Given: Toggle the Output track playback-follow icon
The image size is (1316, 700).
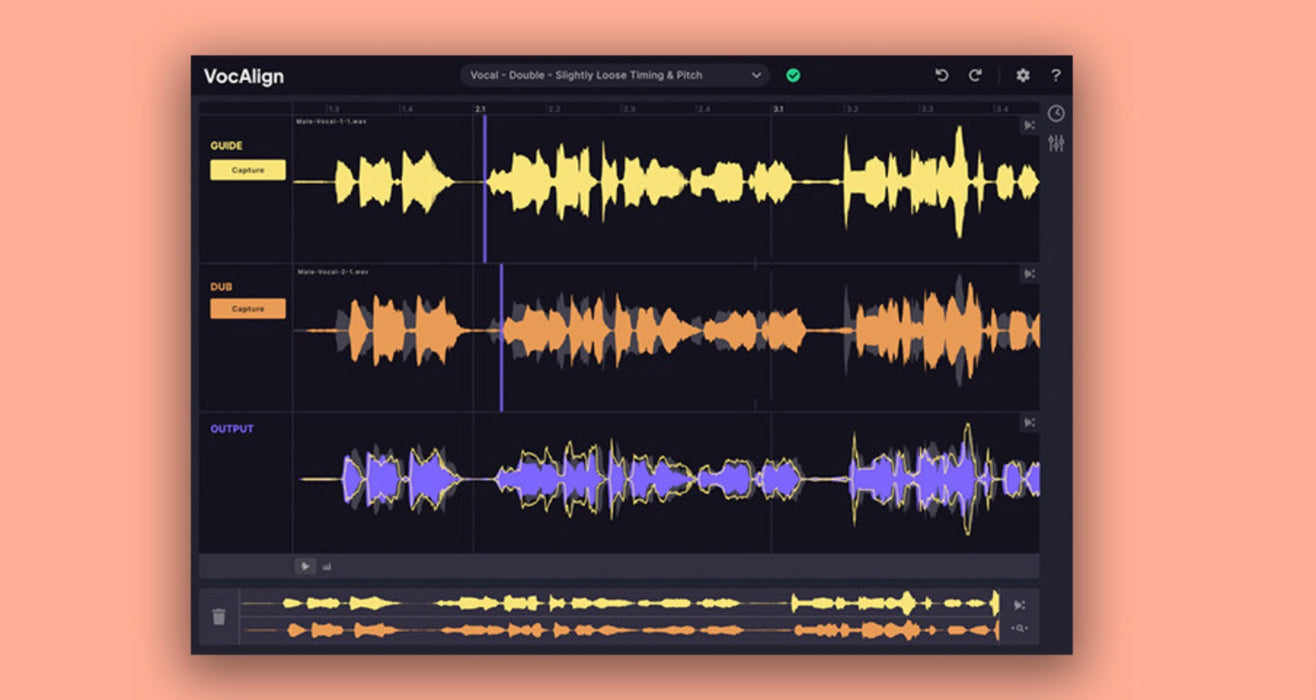Looking at the screenshot, I should click(x=1028, y=422).
